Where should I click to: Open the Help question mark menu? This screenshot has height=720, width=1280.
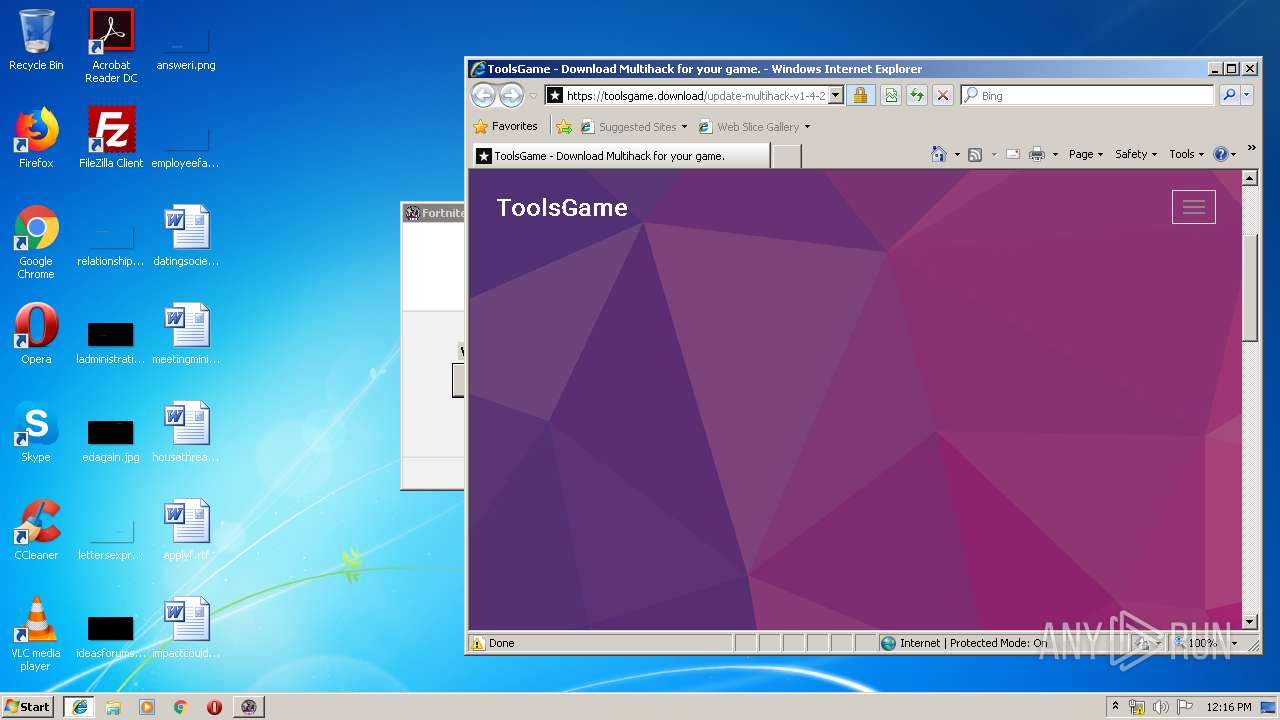(x=1224, y=154)
